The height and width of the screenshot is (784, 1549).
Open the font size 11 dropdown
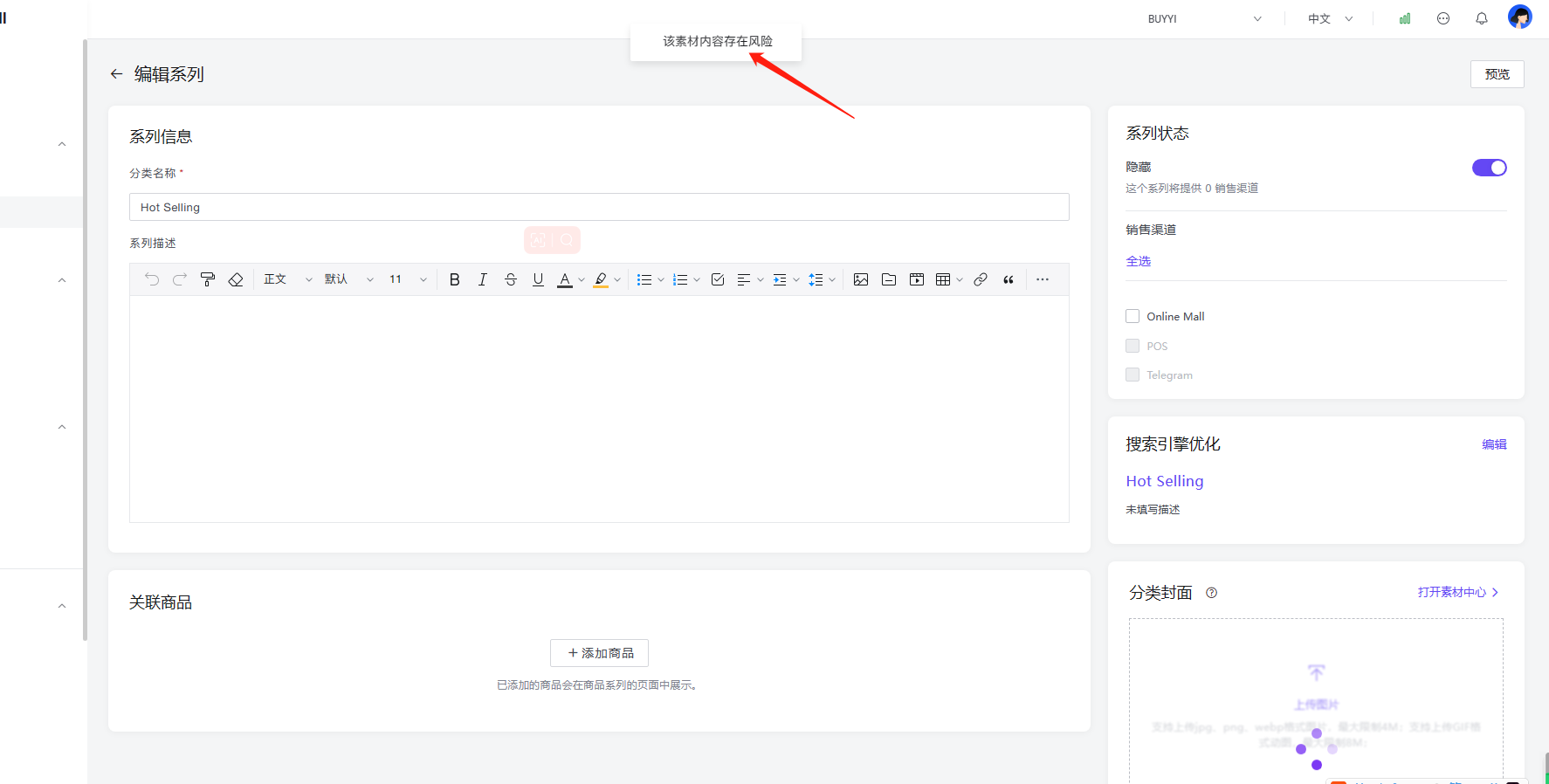(408, 279)
